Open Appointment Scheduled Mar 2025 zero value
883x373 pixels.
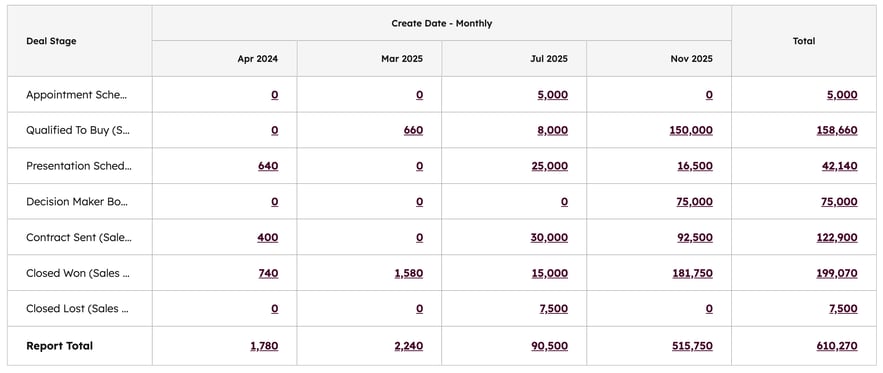(x=420, y=95)
